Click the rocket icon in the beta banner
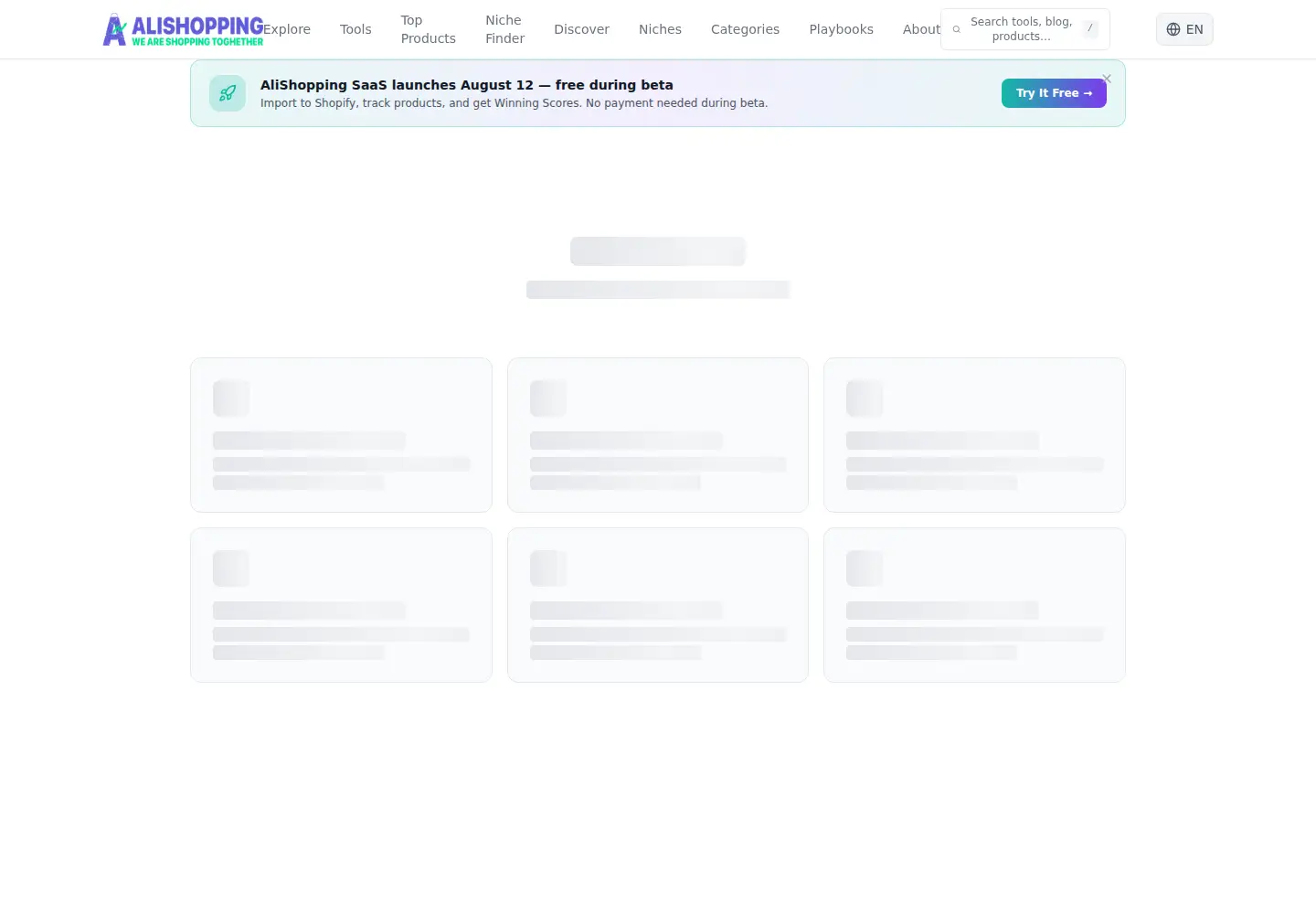The width and height of the screenshot is (1316, 914). [228, 93]
